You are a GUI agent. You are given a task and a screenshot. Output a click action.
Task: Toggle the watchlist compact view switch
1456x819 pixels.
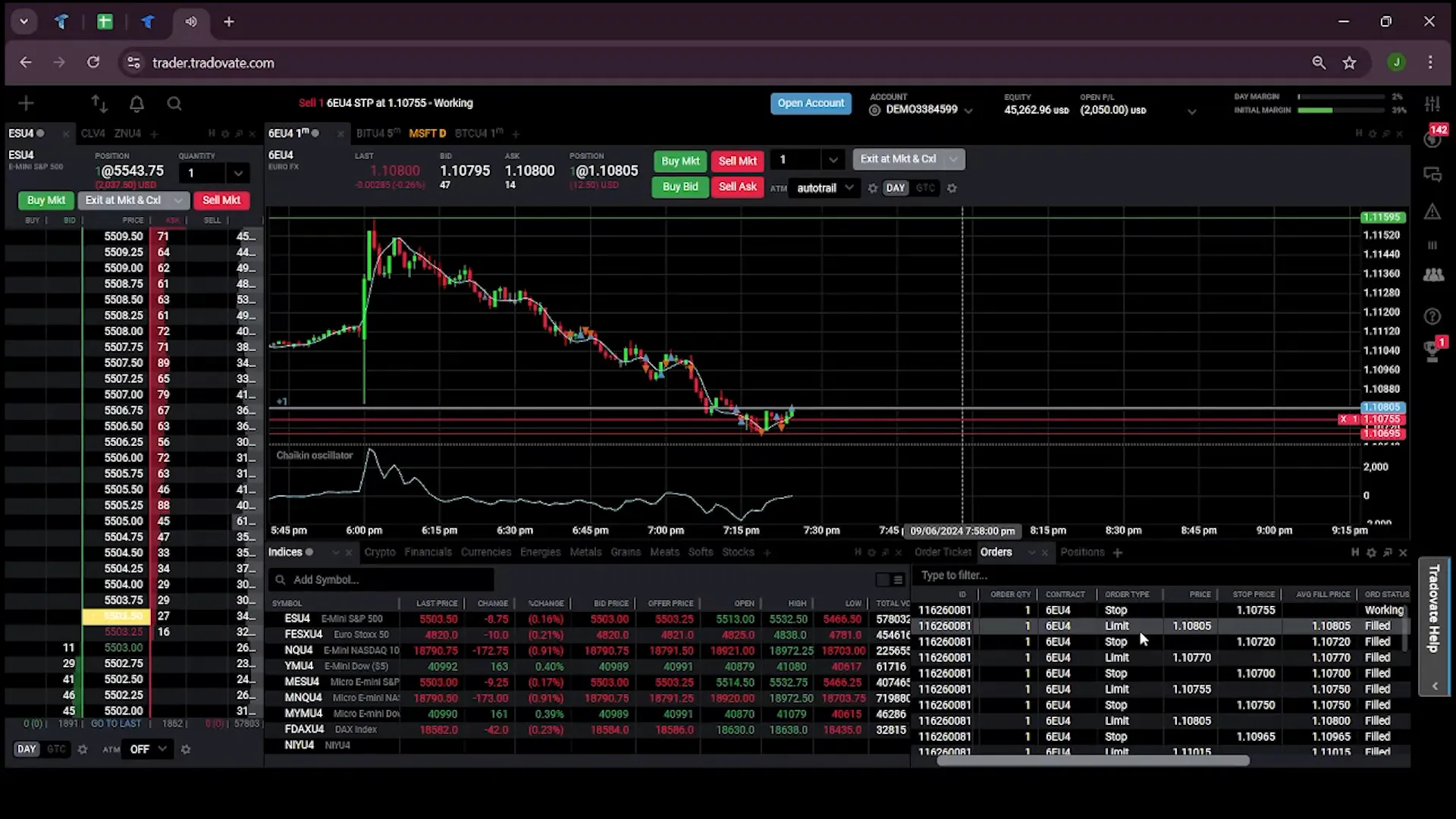882,580
